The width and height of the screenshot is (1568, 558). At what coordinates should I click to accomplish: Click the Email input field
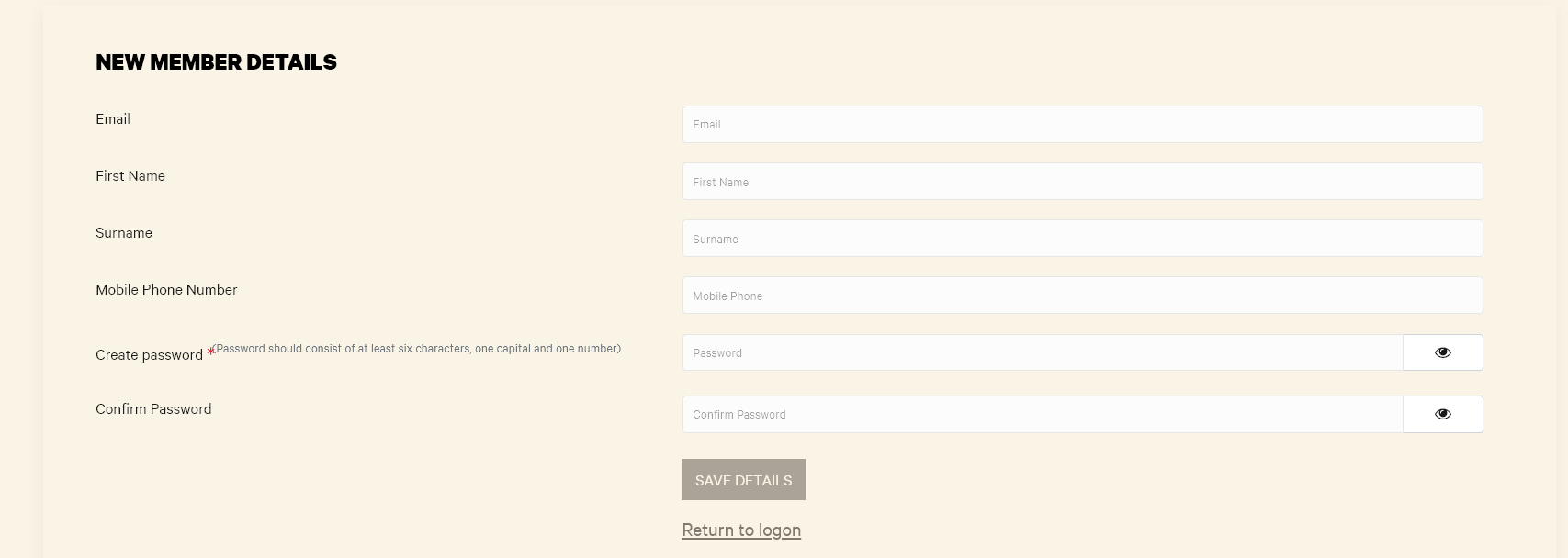pyautogui.click(x=1081, y=125)
